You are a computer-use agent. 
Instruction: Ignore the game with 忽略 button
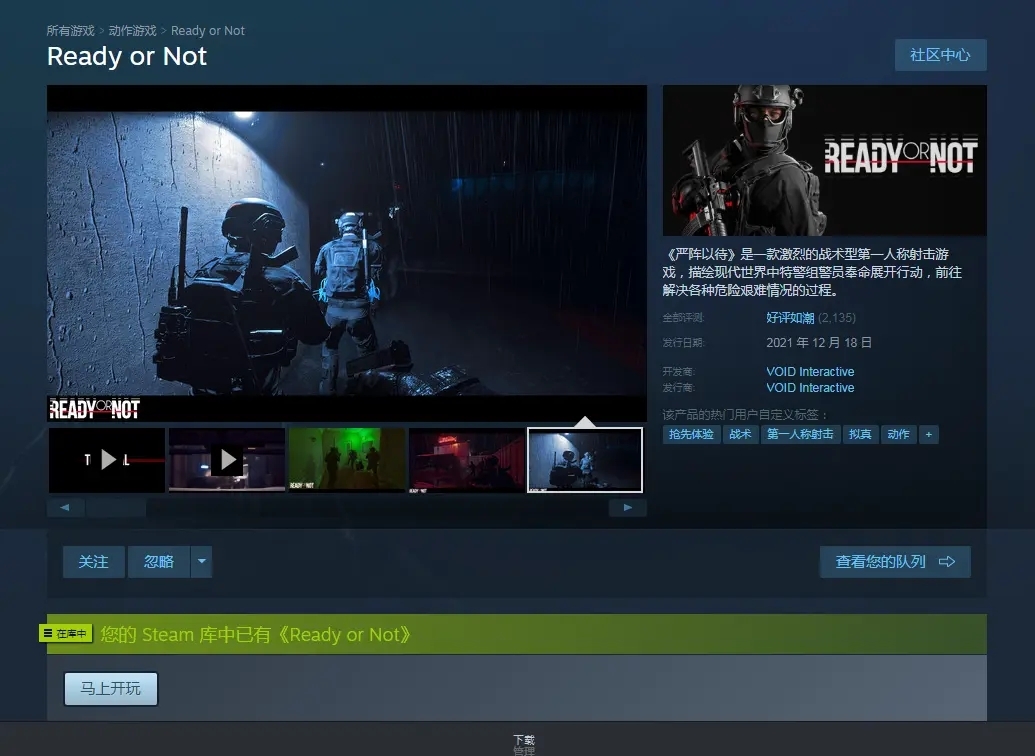159,562
